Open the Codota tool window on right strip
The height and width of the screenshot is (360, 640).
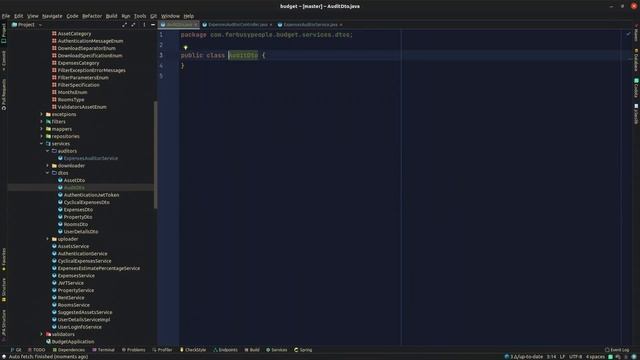[636, 88]
